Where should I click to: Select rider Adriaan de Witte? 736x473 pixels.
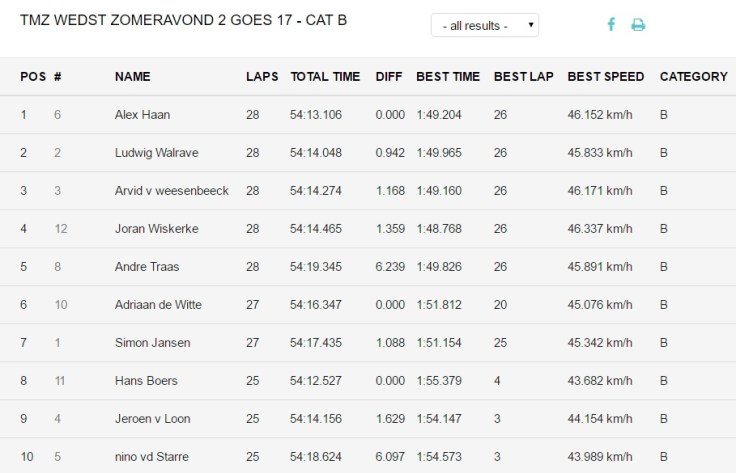click(x=160, y=305)
